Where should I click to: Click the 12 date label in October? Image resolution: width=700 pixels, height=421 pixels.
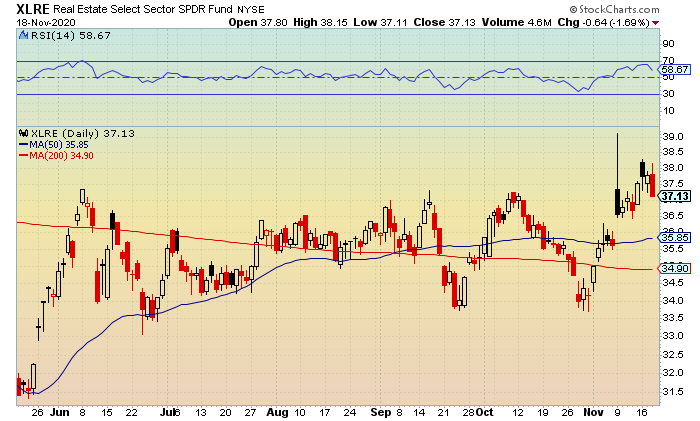[x=517, y=412]
